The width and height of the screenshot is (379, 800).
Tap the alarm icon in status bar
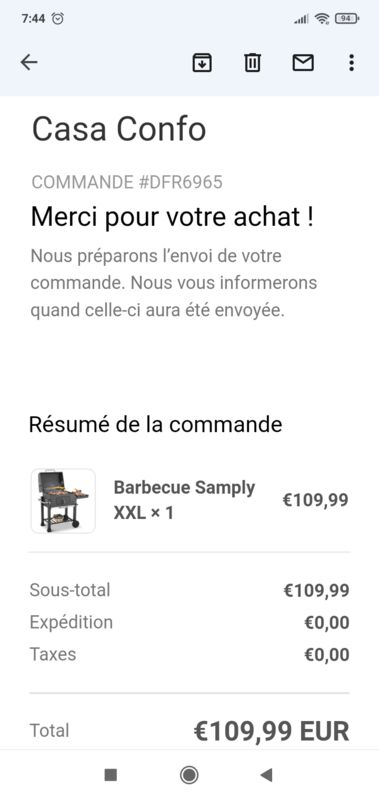point(59,19)
